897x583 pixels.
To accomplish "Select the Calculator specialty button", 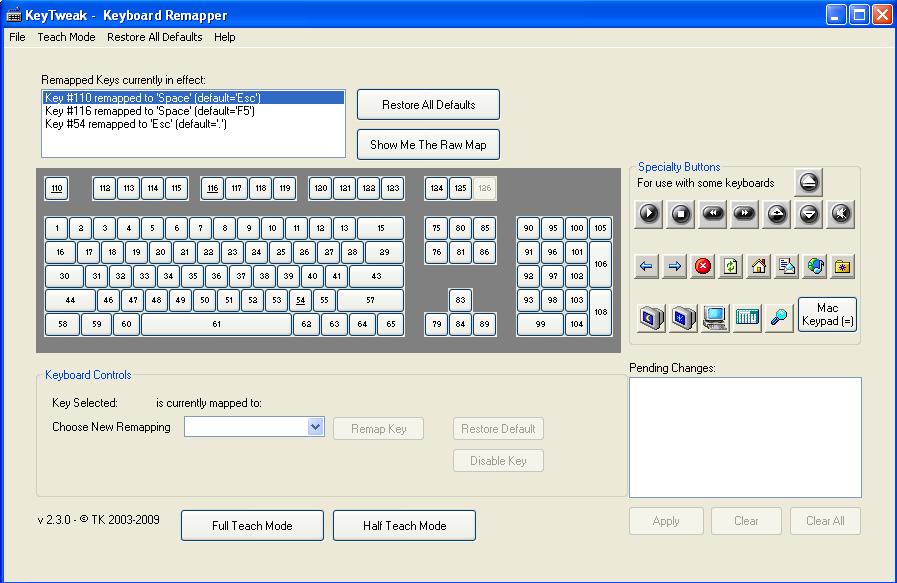I will (x=746, y=318).
